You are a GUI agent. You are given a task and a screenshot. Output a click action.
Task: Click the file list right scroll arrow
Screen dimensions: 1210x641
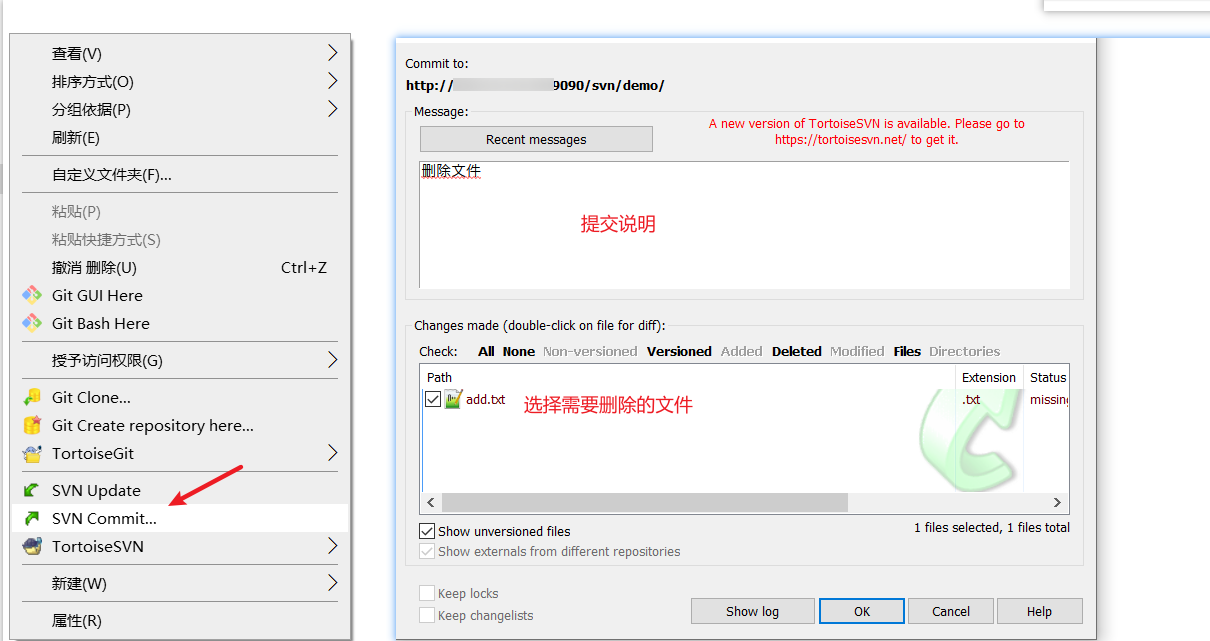(1057, 502)
